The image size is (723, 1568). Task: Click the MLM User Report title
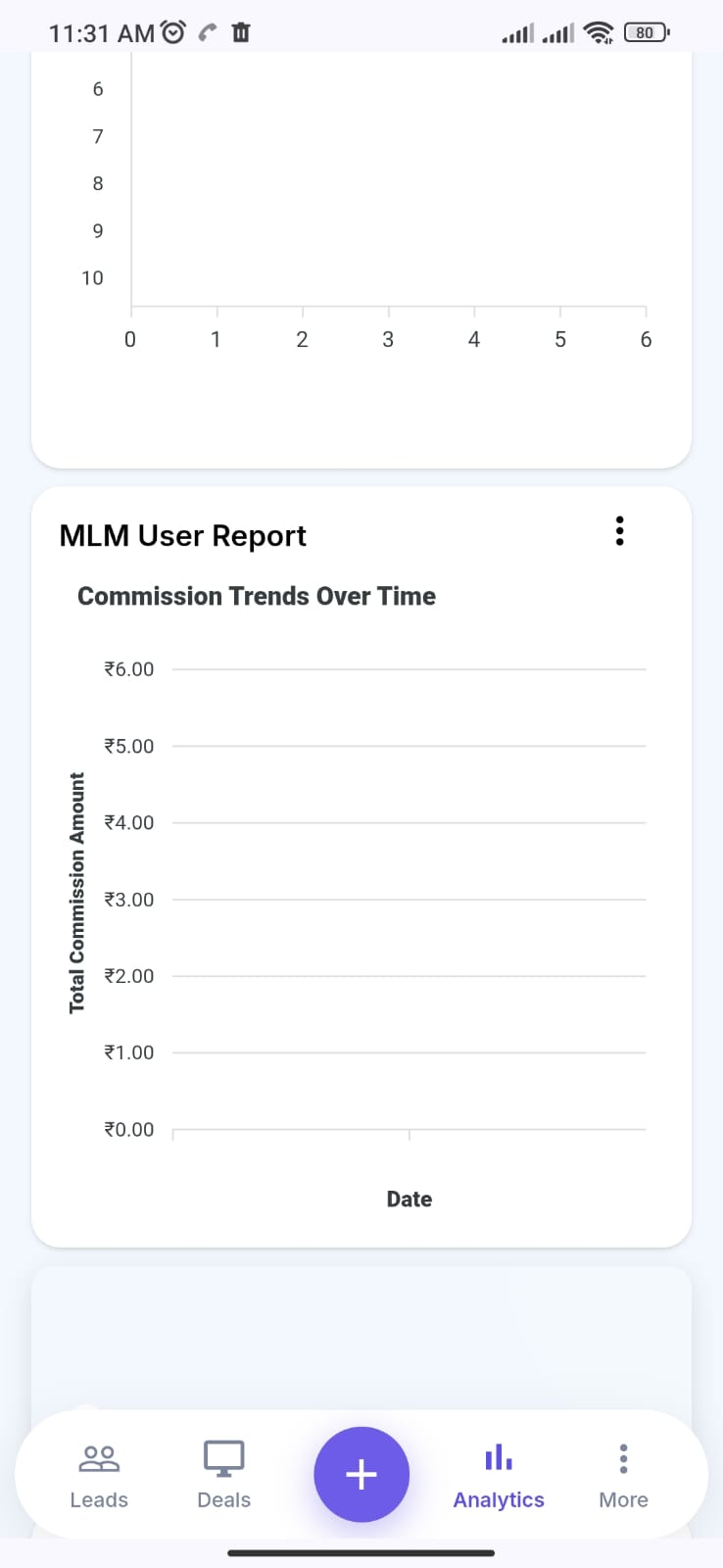[183, 536]
